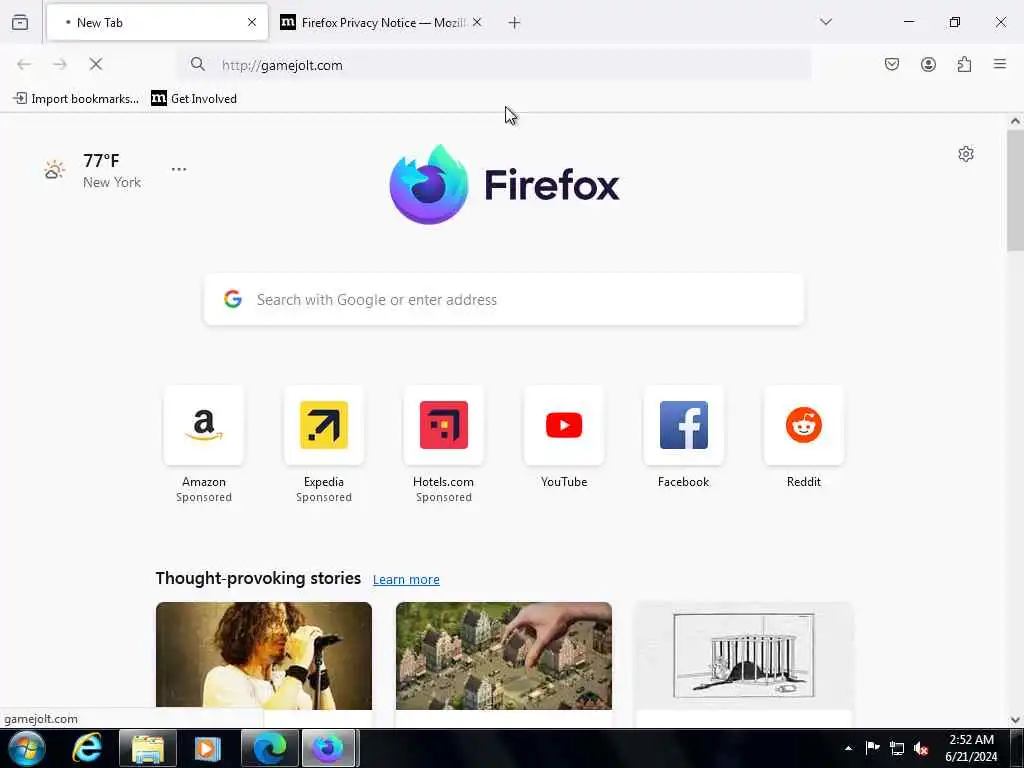Image resolution: width=1024 pixels, height=768 pixels.
Task: Go back with the back arrow
Action: tap(24, 64)
